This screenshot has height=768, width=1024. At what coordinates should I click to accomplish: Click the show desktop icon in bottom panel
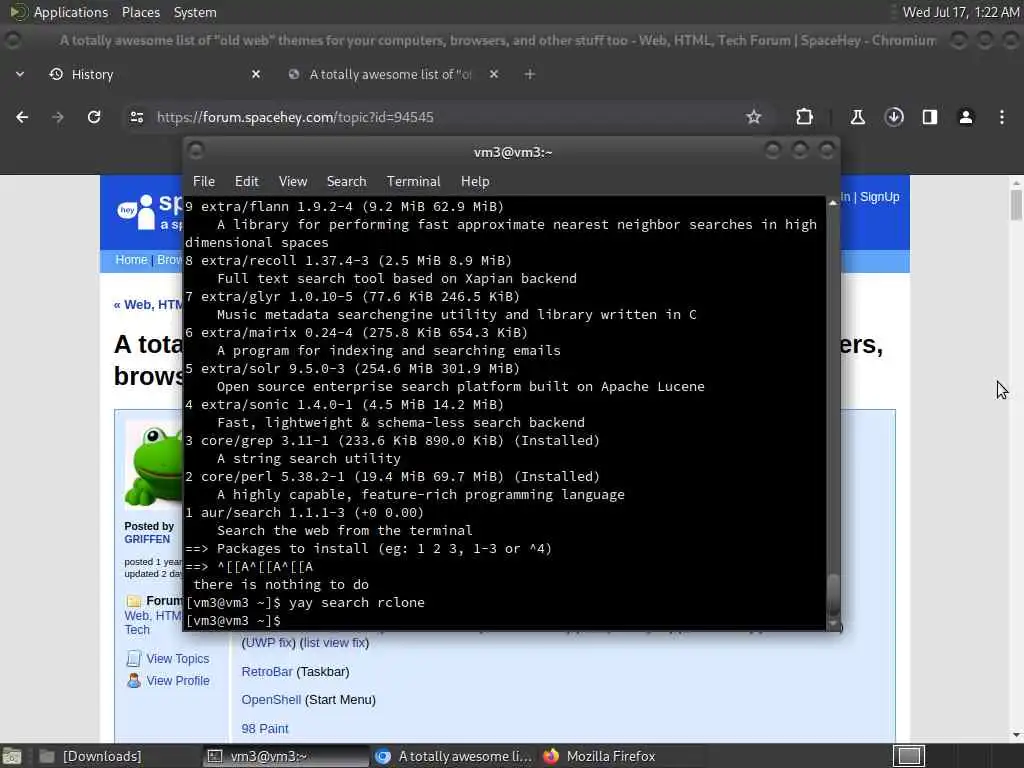point(12,756)
